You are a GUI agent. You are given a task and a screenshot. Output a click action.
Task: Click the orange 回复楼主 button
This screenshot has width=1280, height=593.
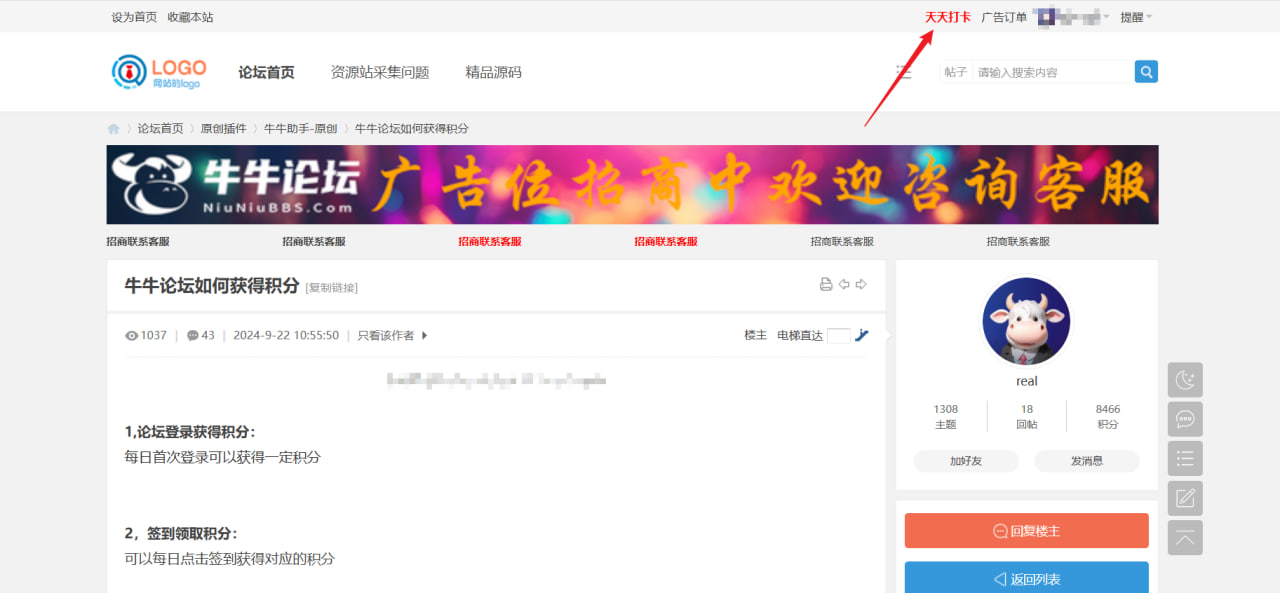click(x=1026, y=531)
